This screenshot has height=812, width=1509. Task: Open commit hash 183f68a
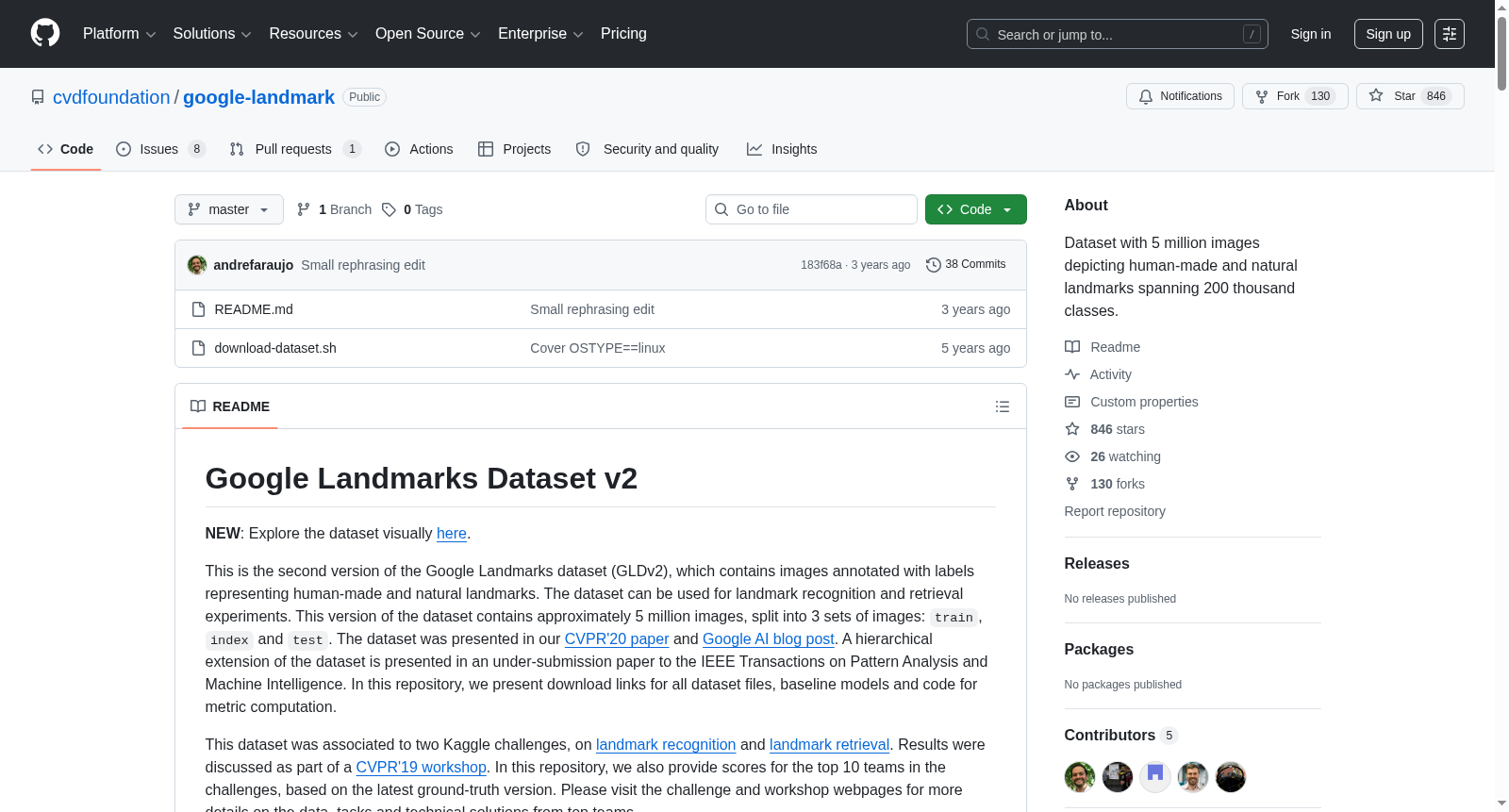[x=821, y=265]
